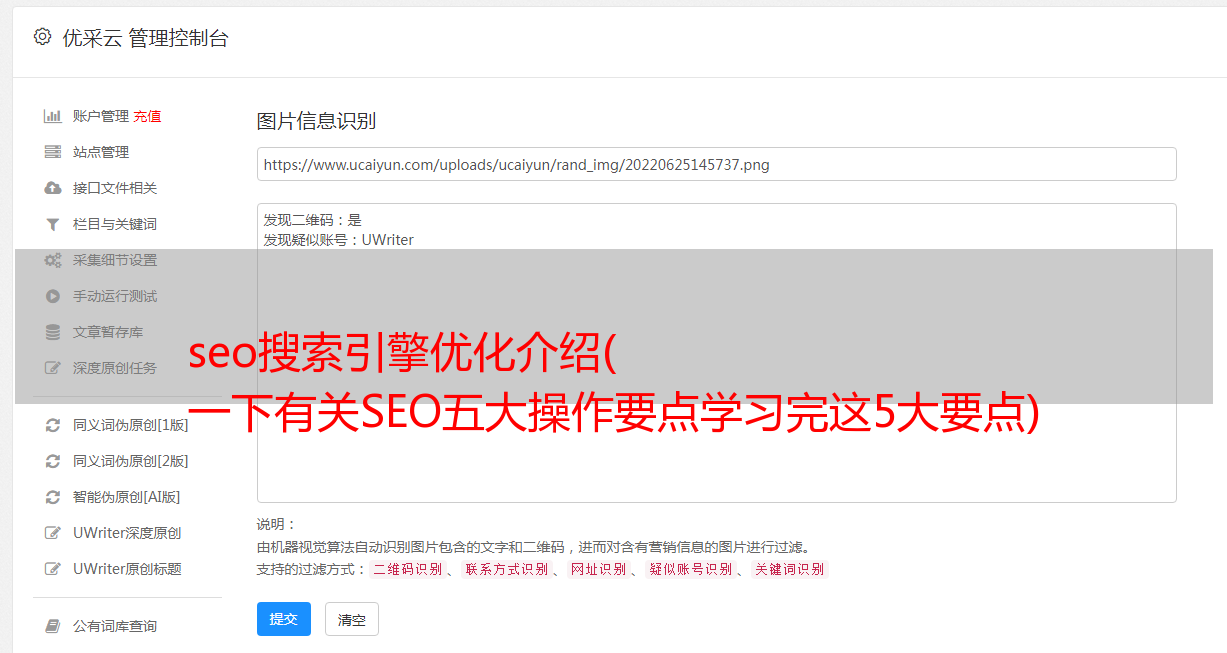Click the 说明： label
1227x653 pixels.
277,524
